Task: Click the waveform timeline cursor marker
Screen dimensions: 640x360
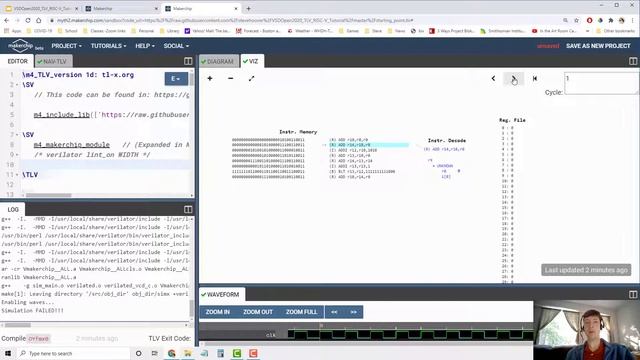Action: [321, 325]
